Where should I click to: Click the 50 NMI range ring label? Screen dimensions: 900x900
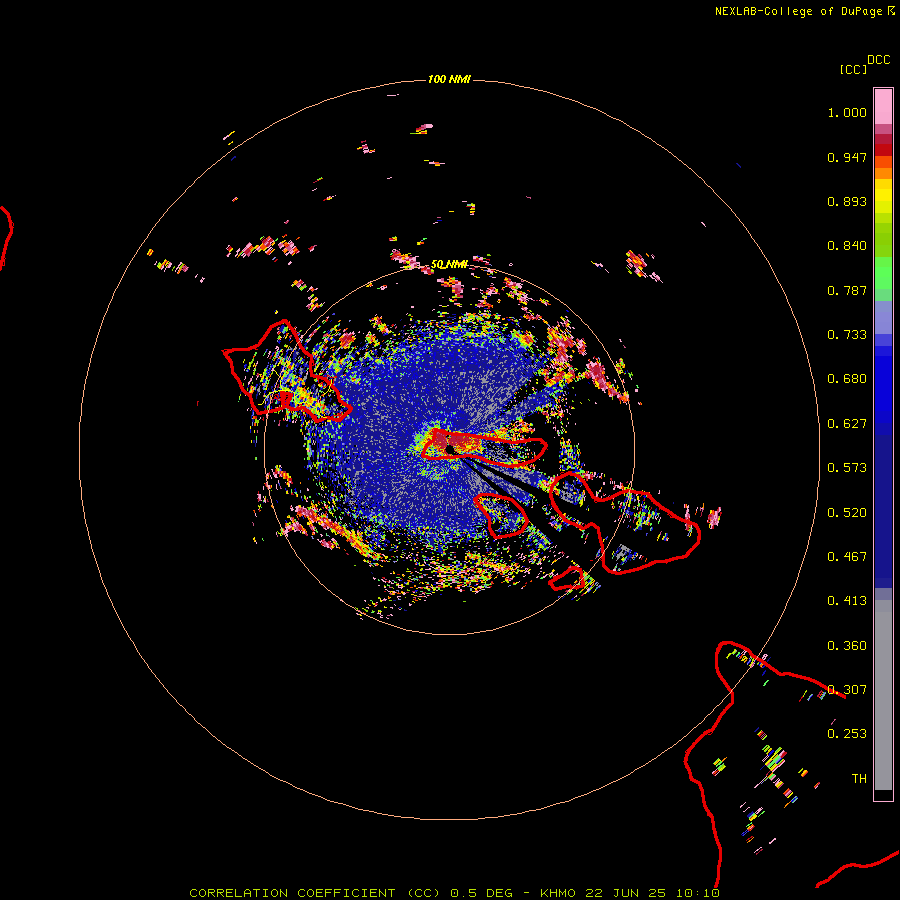click(449, 265)
